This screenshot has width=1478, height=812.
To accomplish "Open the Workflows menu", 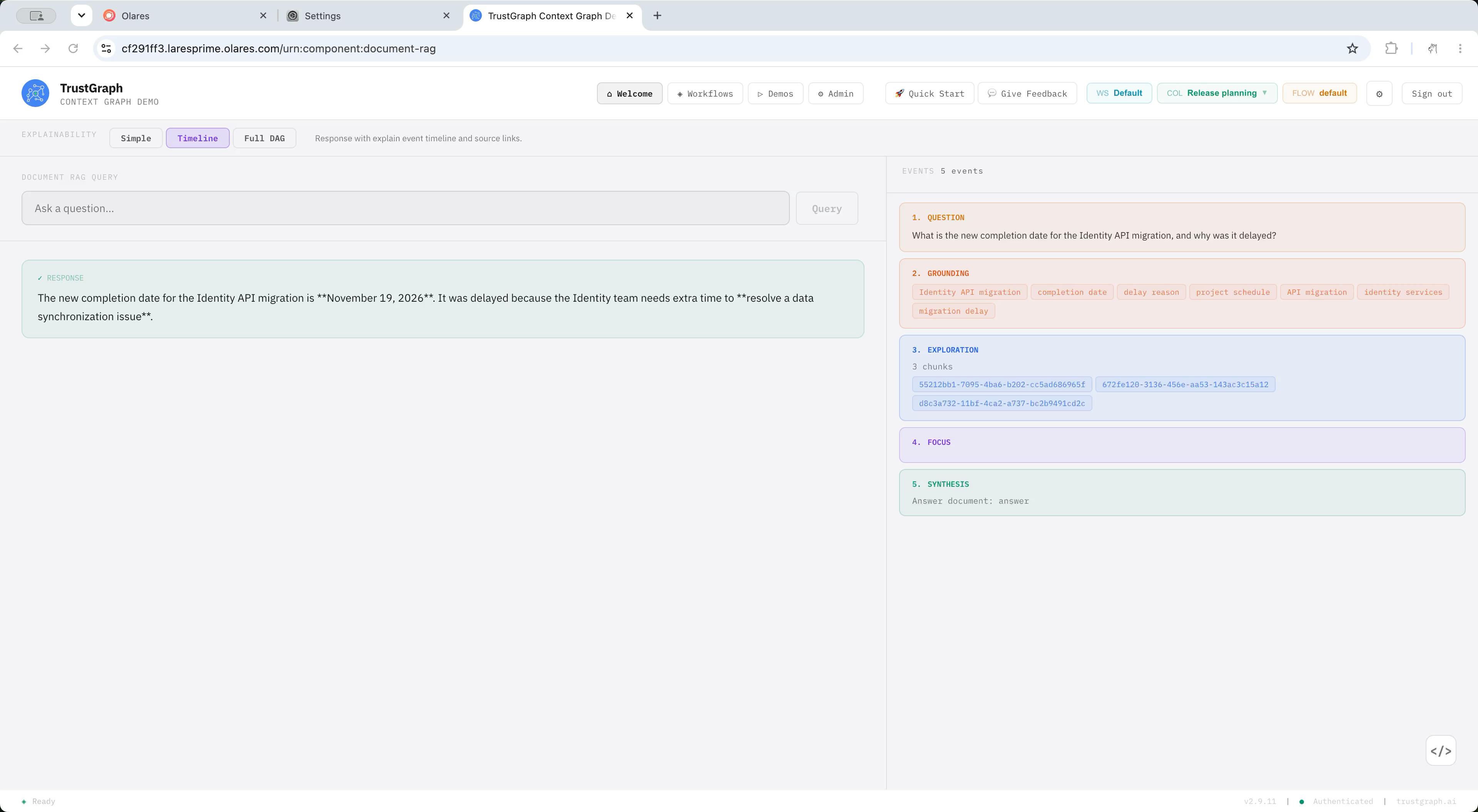I will (x=705, y=94).
